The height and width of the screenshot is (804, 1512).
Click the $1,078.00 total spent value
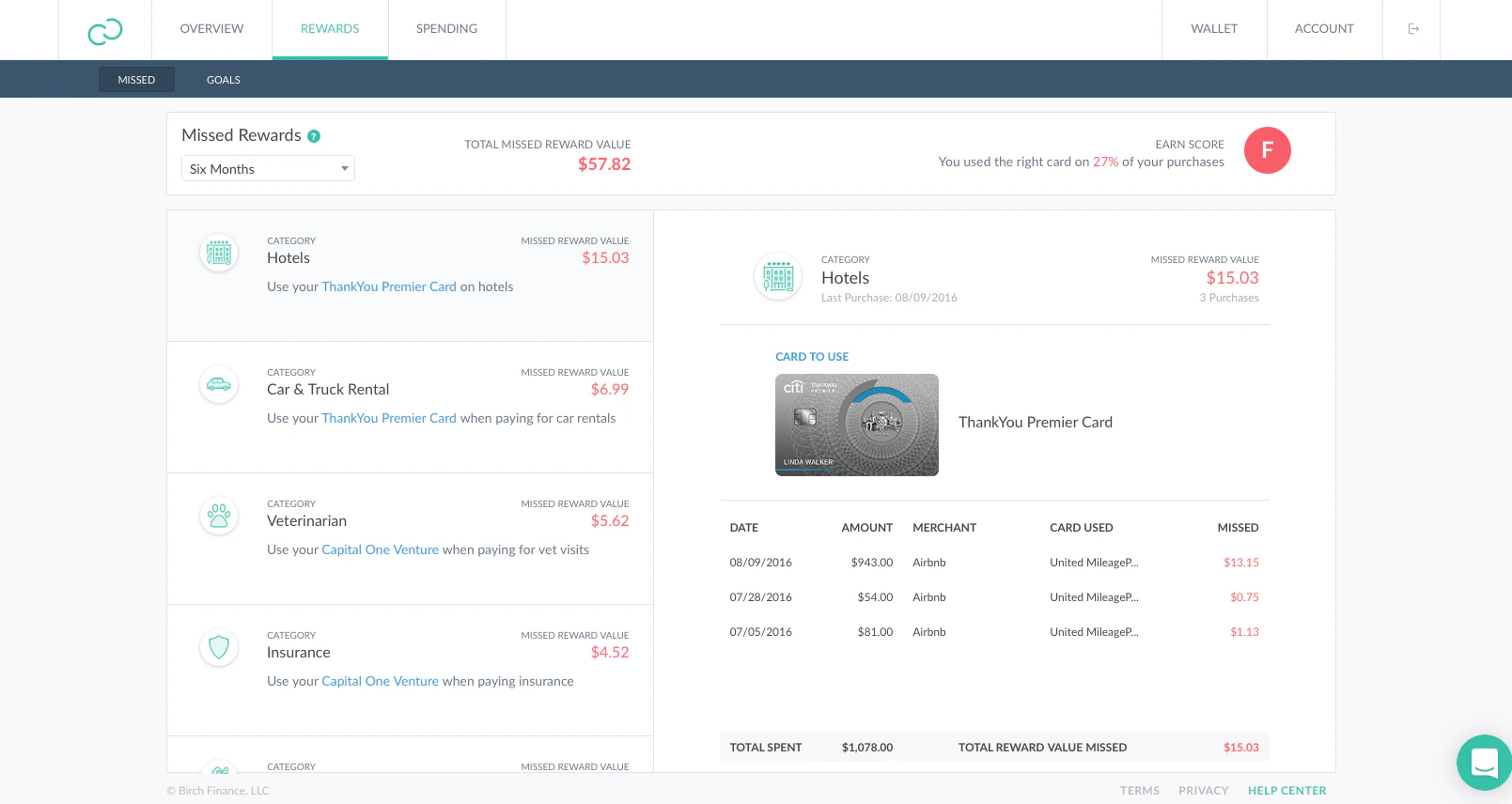[867, 748]
